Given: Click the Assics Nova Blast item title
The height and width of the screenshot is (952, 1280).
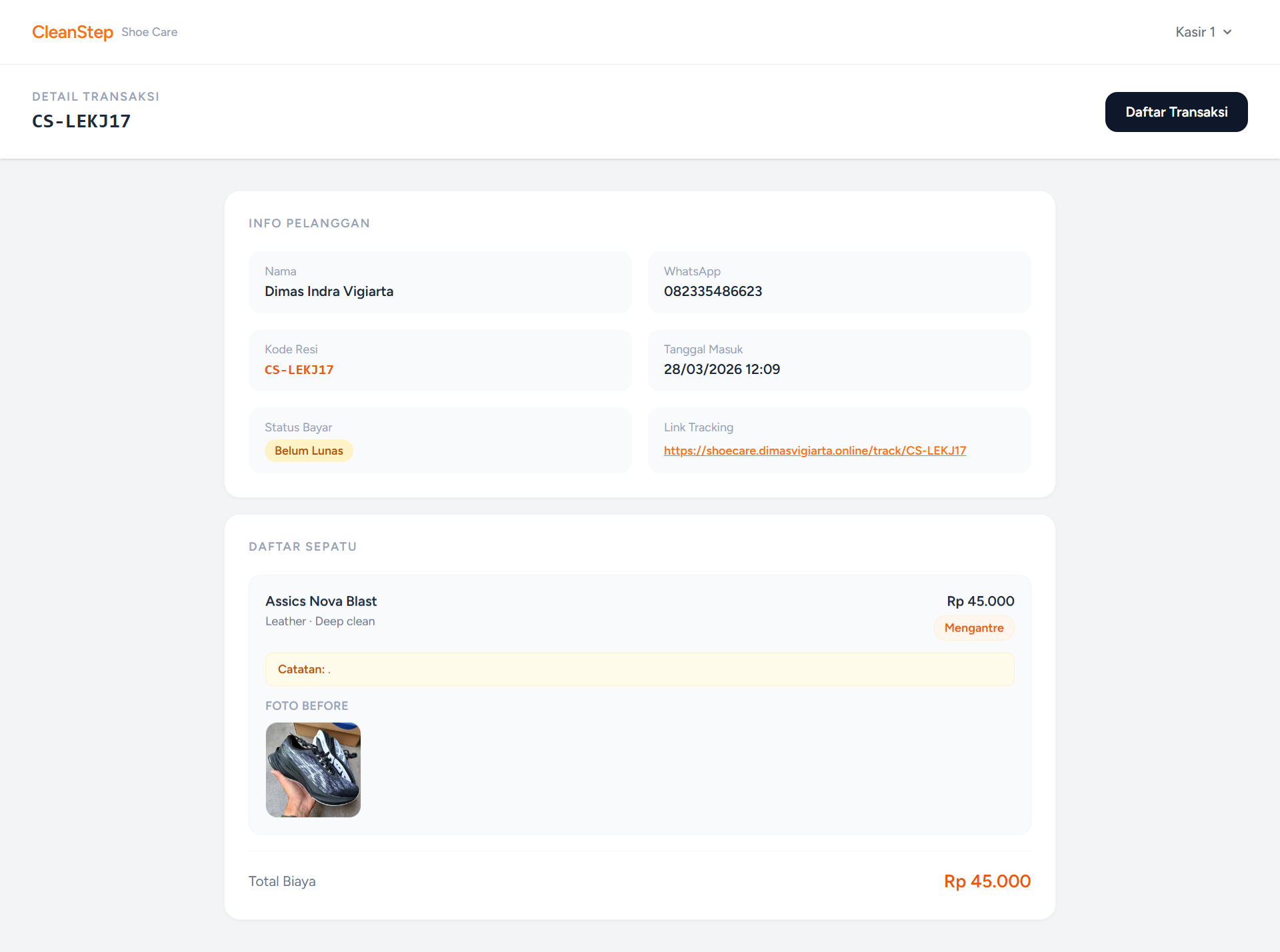Looking at the screenshot, I should (321, 601).
